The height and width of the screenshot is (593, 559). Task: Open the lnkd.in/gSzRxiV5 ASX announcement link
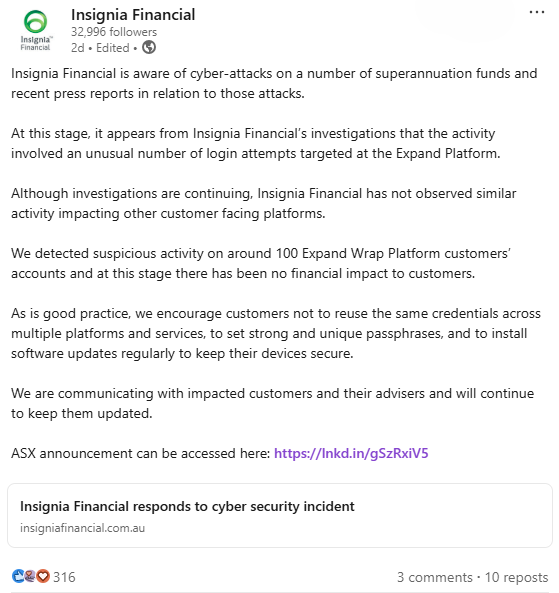(351, 453)
